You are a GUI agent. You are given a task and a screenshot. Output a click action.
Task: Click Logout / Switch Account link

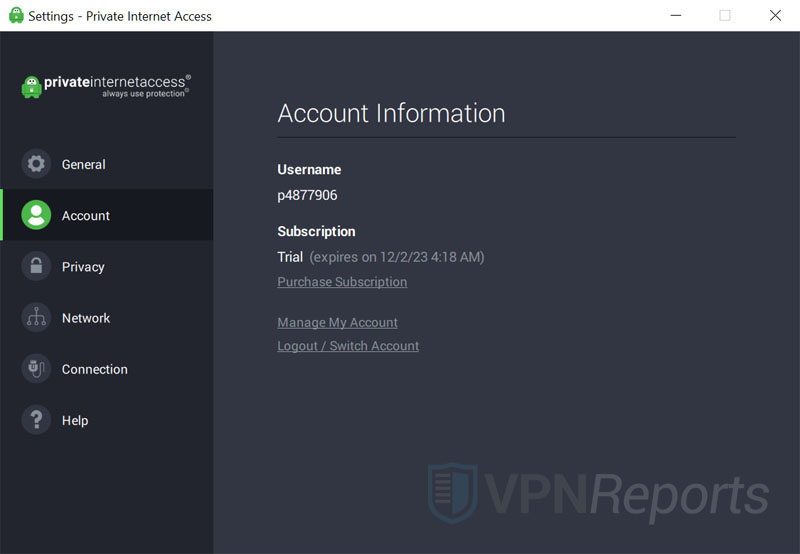pyautogui.click(x=348, y=346)
